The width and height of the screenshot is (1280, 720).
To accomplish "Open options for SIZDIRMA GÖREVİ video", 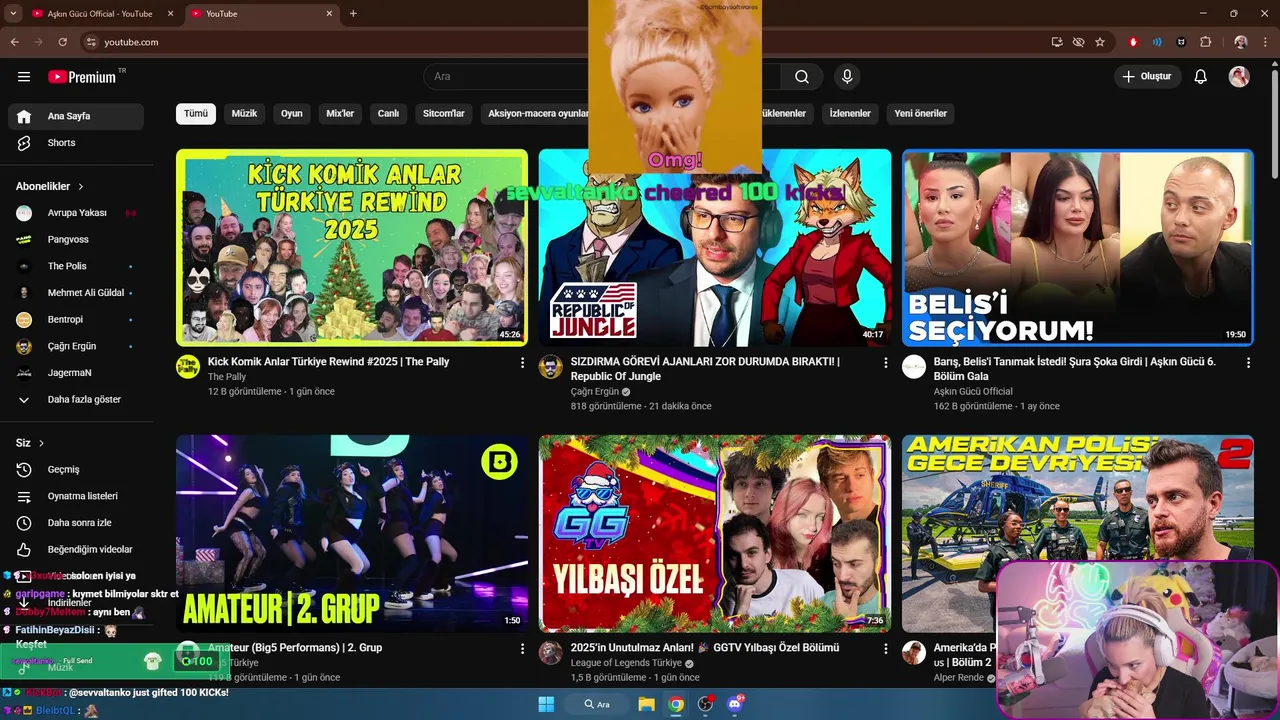I will tap(885, 363).
